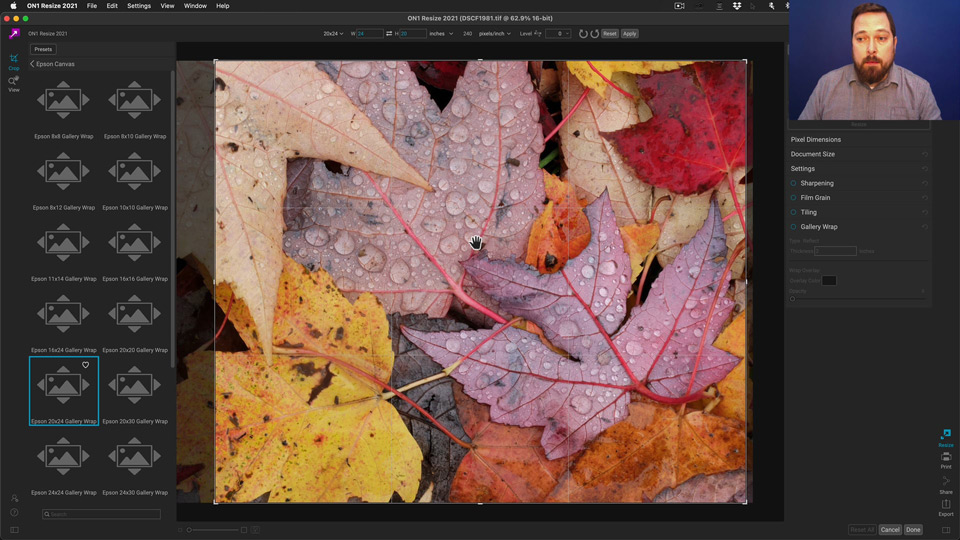Enable the Film Grain toggle
This screenshot has width=960, height=540.
coord(793,198)
